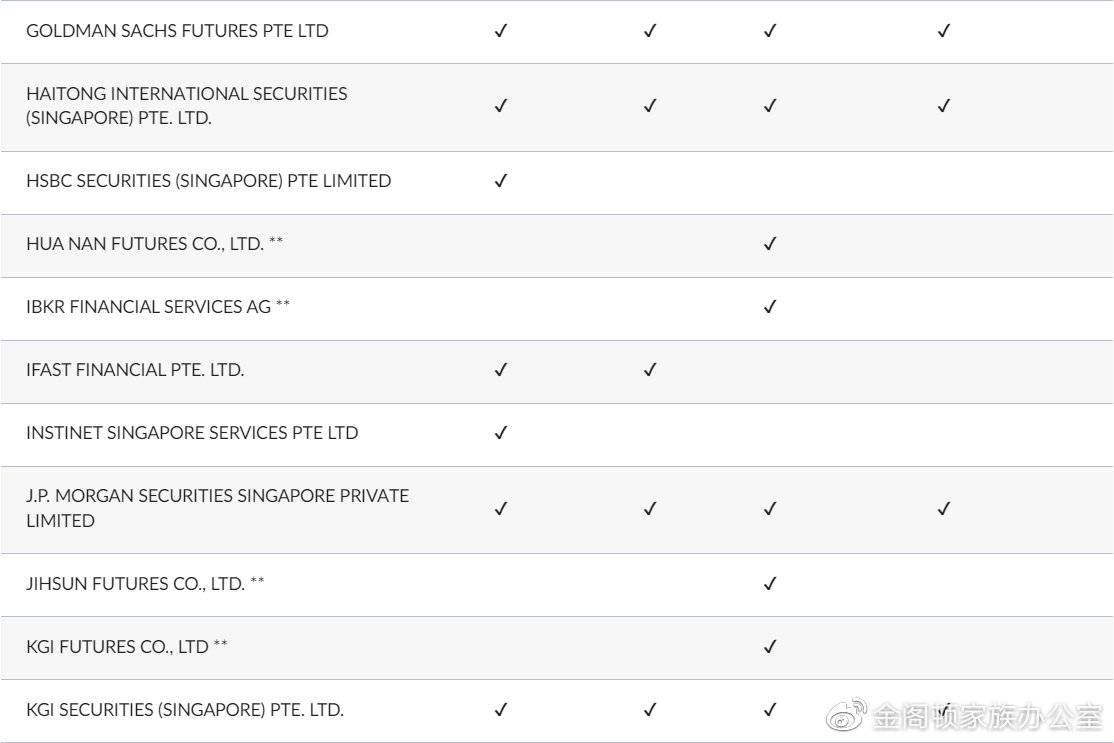Click last checkmark in J.P. Morgan Securities row

pyautogui.click(x=943, y=509)
